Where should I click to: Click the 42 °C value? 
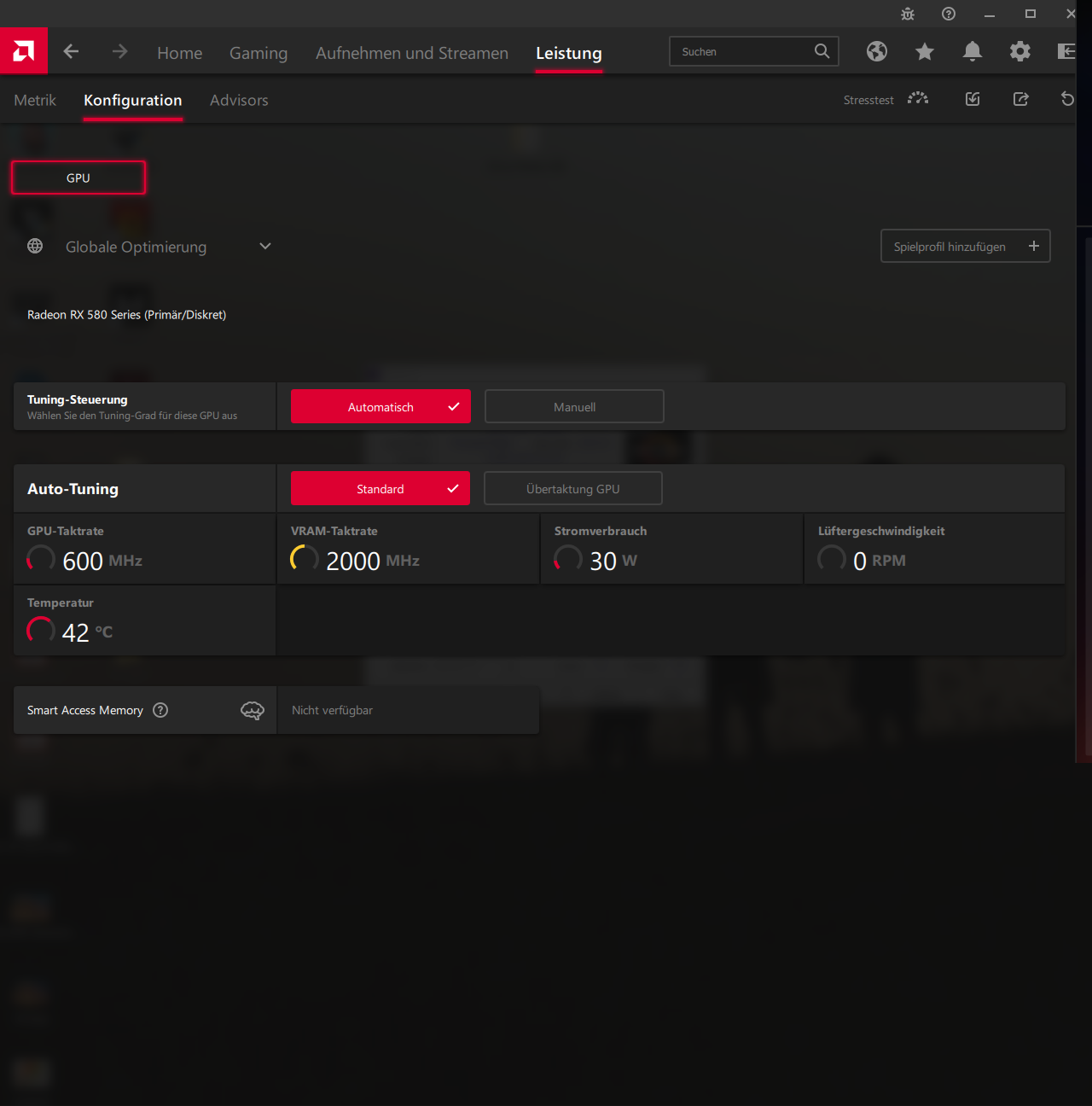tap(87, 632)
